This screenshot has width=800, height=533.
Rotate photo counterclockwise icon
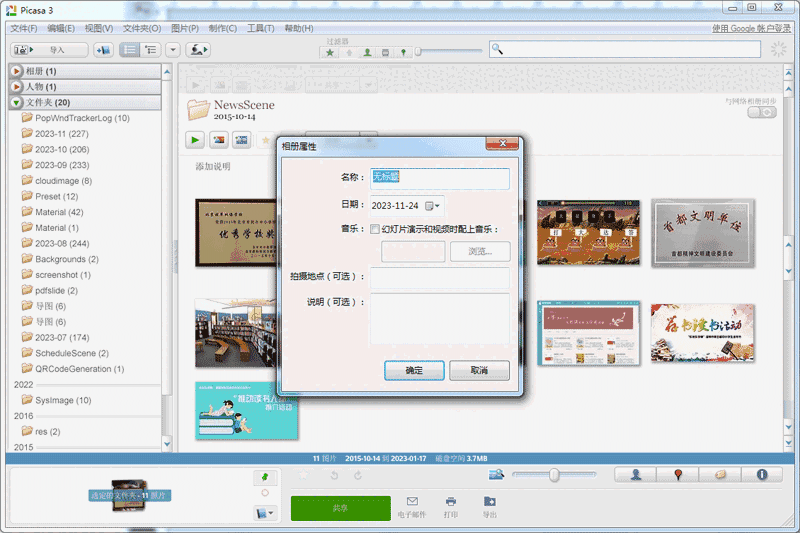tap(334, 475)
